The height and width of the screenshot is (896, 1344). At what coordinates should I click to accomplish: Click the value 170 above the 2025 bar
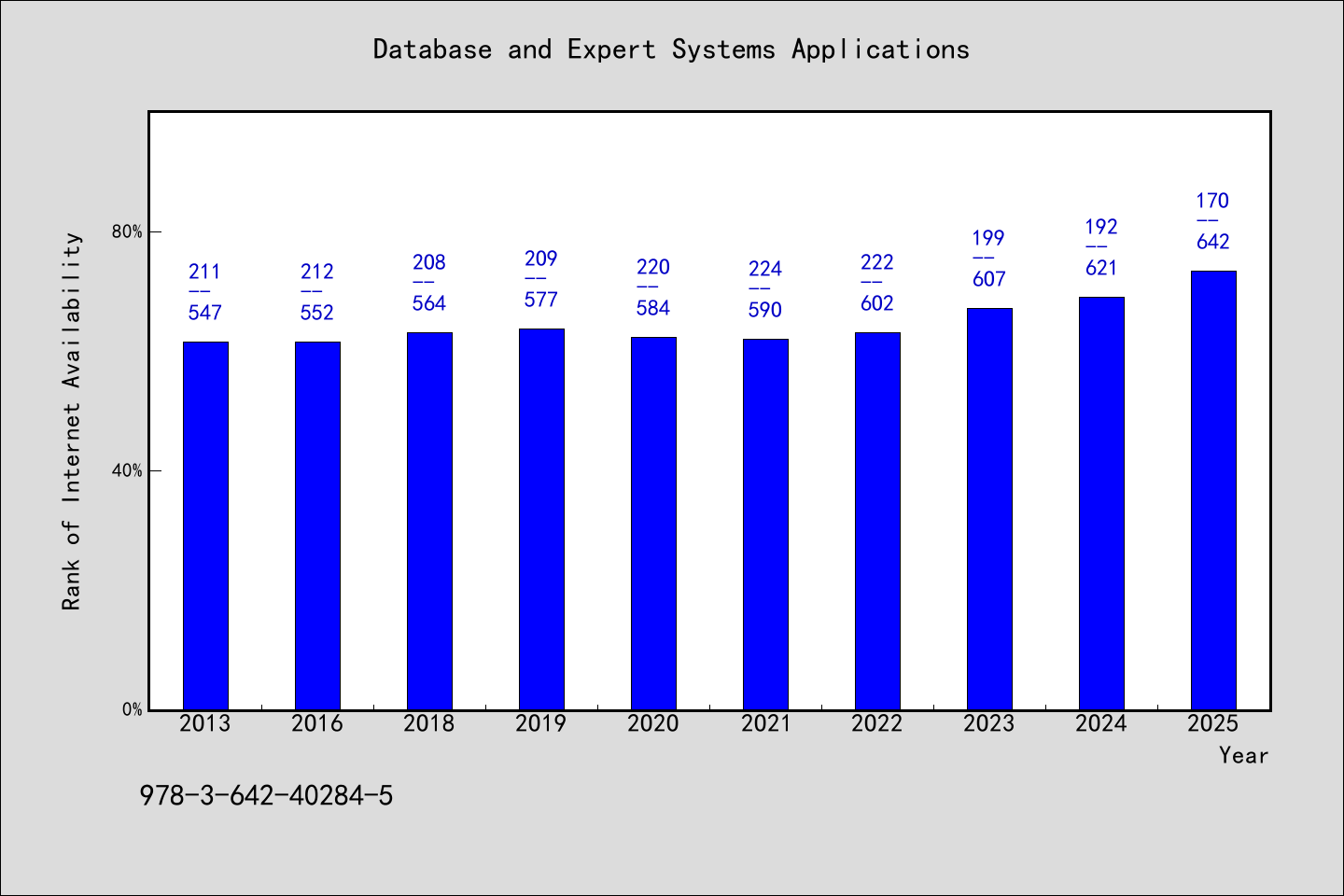tap(1213, 201)
